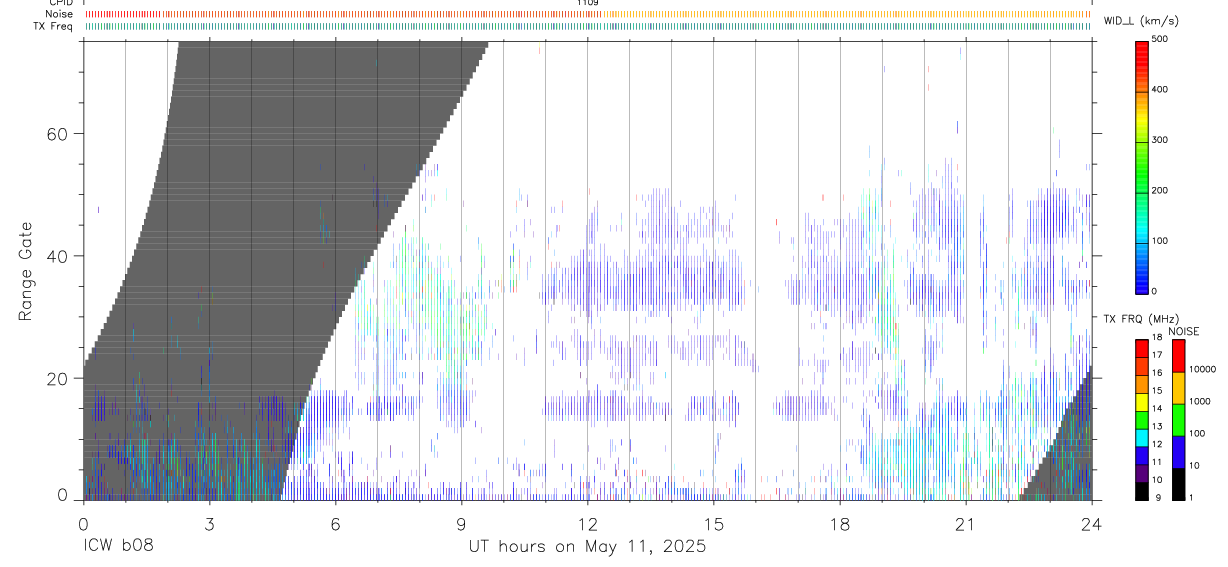The width and height of the screenshot is (1228, 567).
Task: Click the 'ICW b08' radar beam label
Action: (118, 547)
